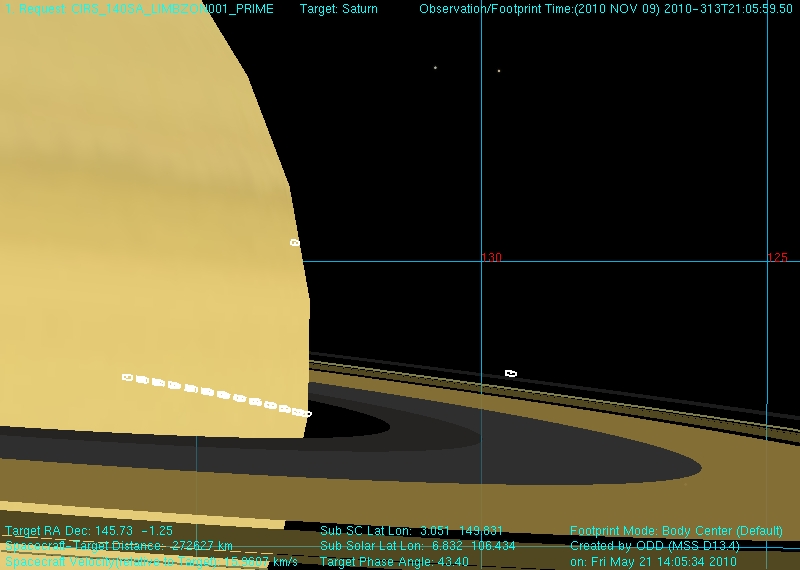Click the red 130 grid label
The image size is (800, 570).
491,258
